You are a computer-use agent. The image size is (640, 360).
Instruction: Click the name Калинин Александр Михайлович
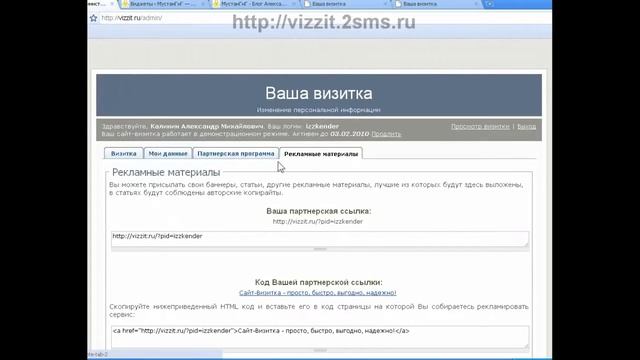[x=207, y=126]
